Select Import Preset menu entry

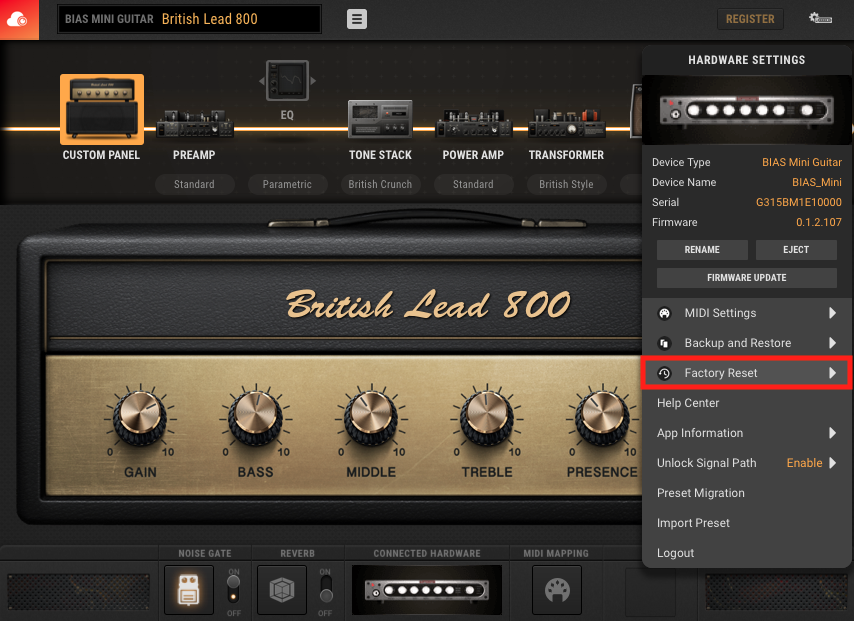(x=747, y=522)
